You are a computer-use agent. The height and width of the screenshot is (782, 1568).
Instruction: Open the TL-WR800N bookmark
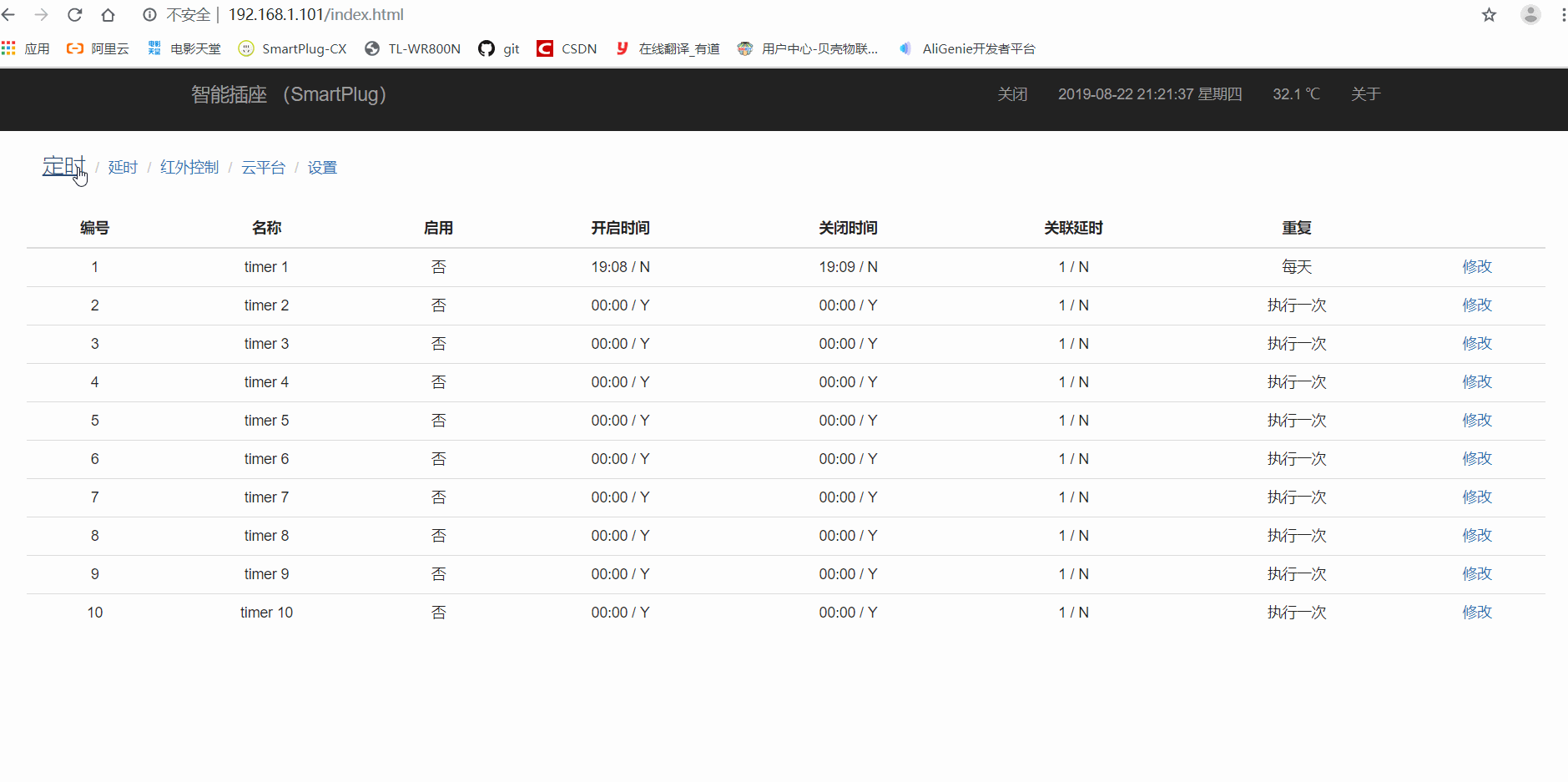(412, 48)
